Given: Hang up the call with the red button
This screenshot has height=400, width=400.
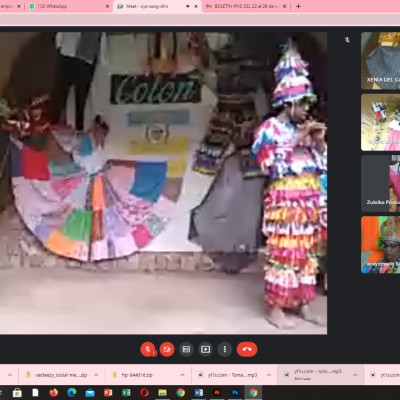Looking at the screenshot, I should 247,349.
